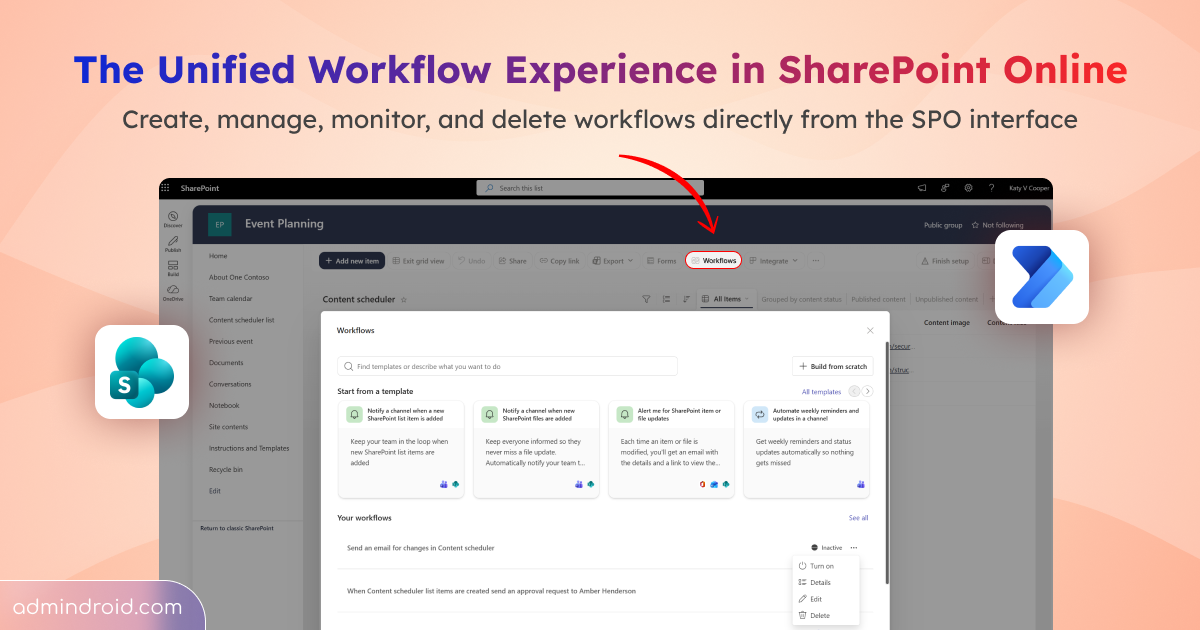1200x630 pixels.
Task: Open the Team calendar navigation item
Action: (x=230, y=299)
